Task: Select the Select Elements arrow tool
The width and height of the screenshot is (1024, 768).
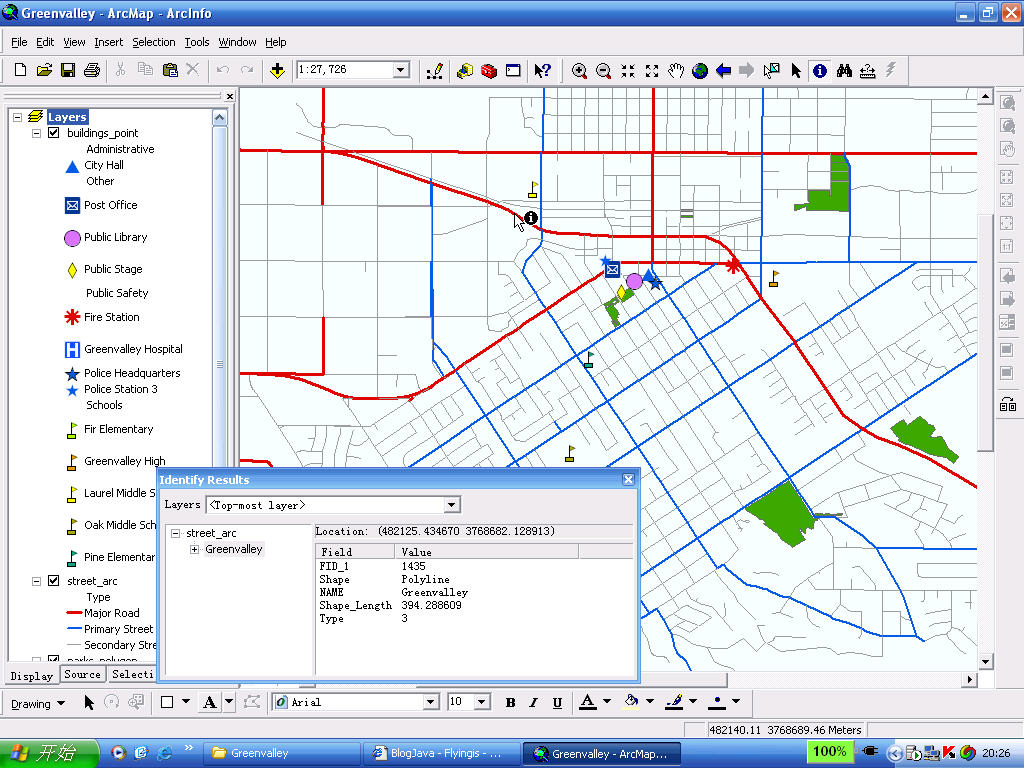Action: coord(795,71)
